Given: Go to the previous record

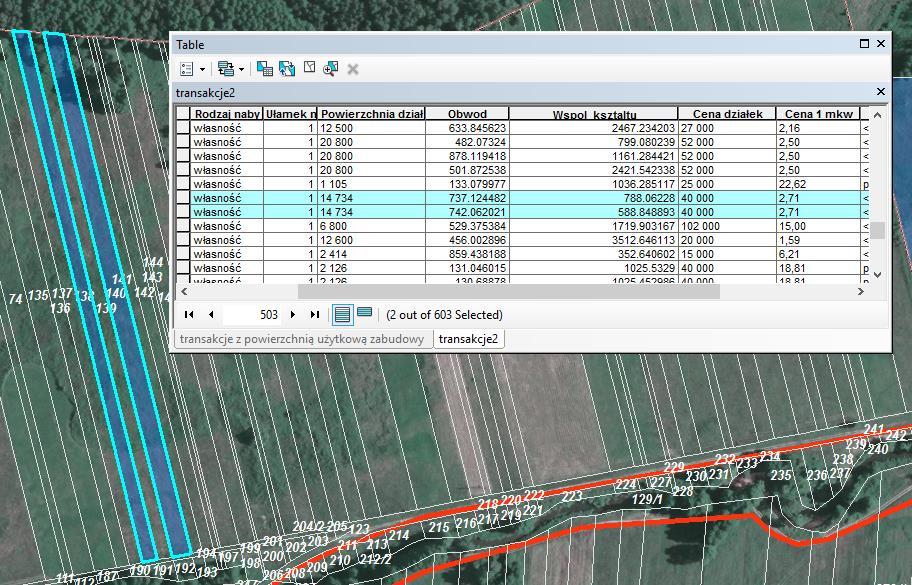Looking at the screenshot, I should (211, 315).
